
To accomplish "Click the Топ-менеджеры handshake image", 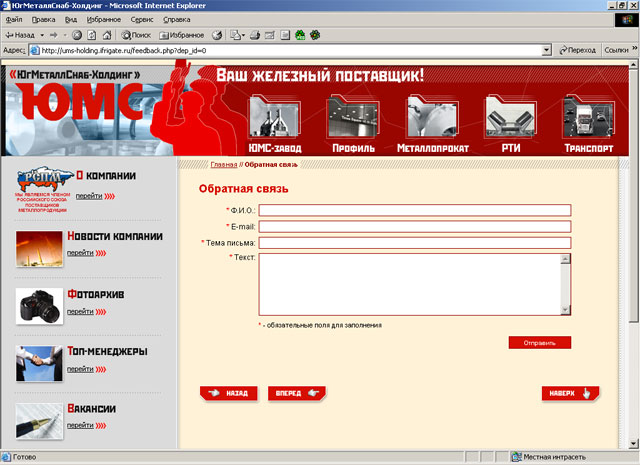I will [x=39, y=364].
